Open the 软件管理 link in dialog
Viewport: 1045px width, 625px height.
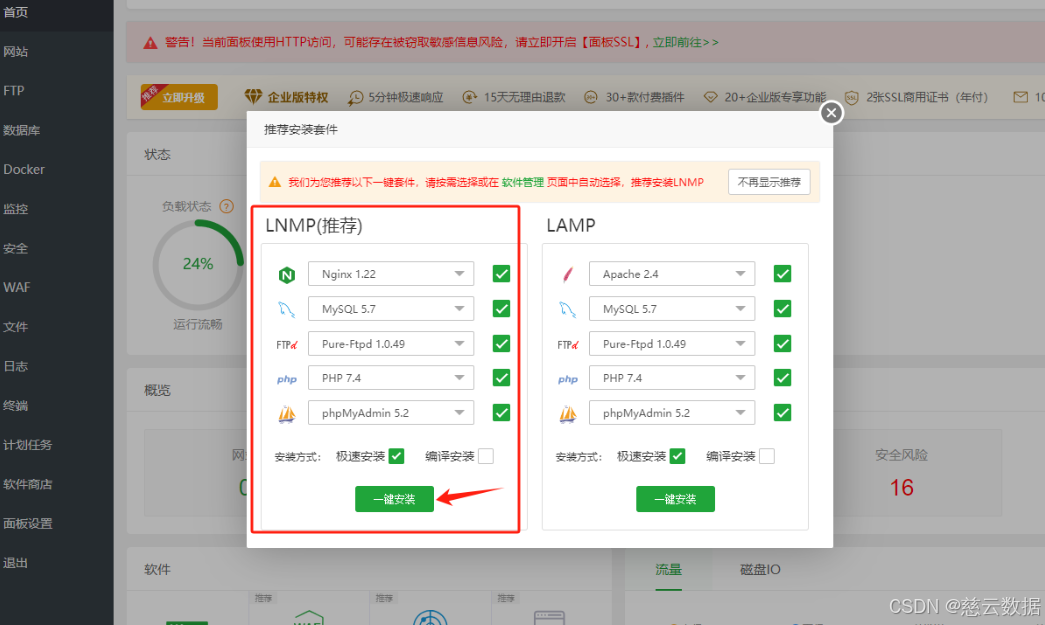point(522,182)
